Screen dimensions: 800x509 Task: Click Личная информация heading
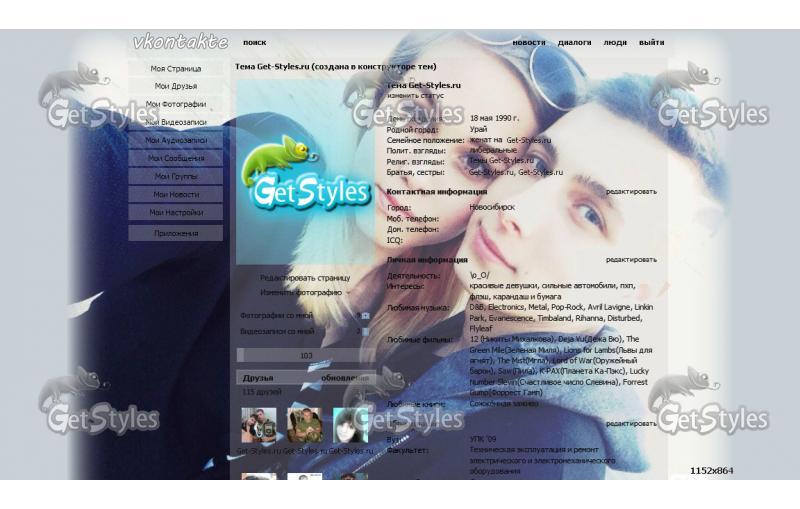coord(427,260)
